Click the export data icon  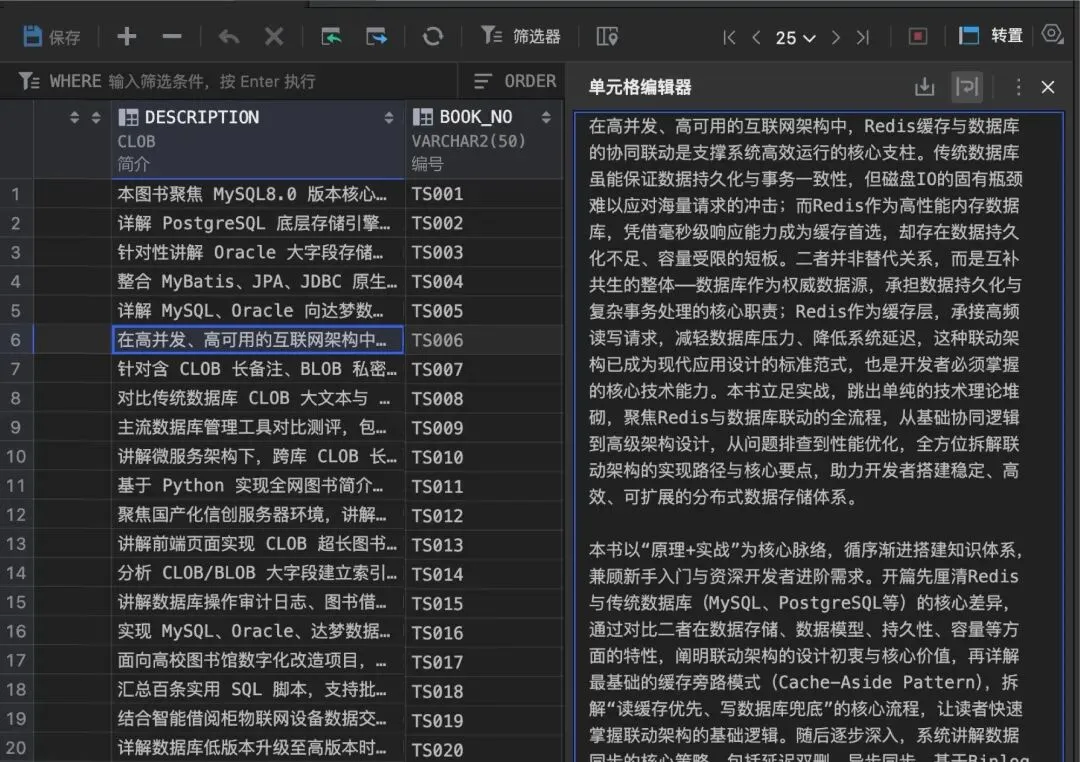(x=377, y=36)
